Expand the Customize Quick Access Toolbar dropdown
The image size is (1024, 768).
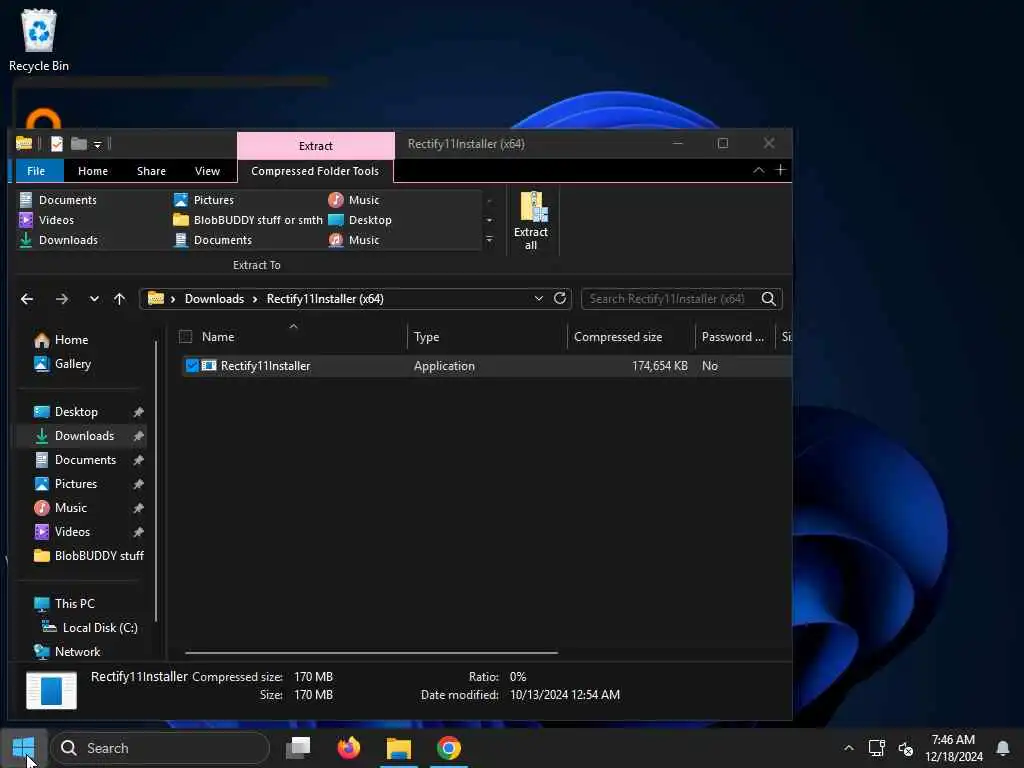point(97,144)
